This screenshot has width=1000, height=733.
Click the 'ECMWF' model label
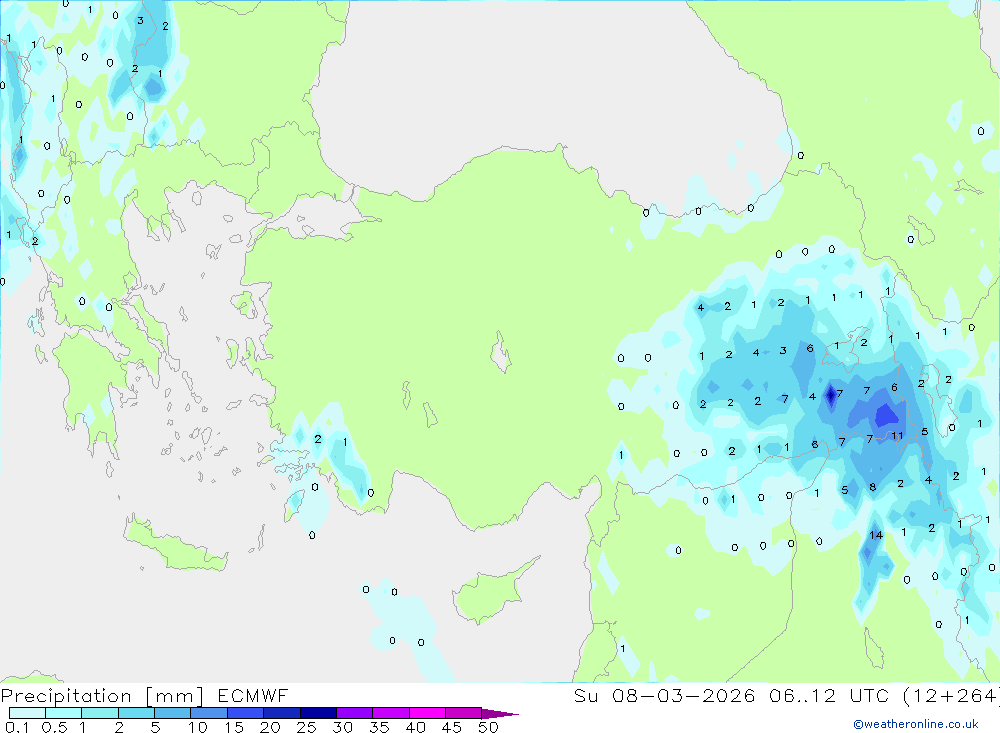253,696
